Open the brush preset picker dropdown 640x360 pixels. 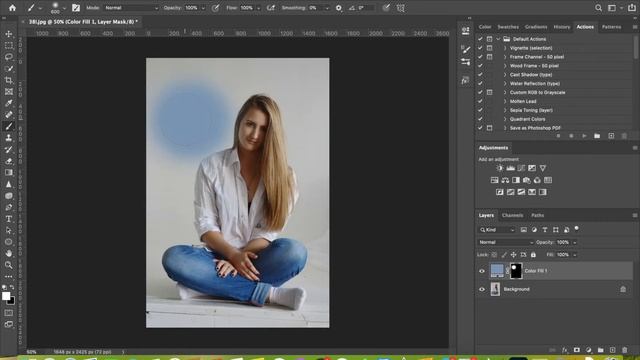point(64,8)
